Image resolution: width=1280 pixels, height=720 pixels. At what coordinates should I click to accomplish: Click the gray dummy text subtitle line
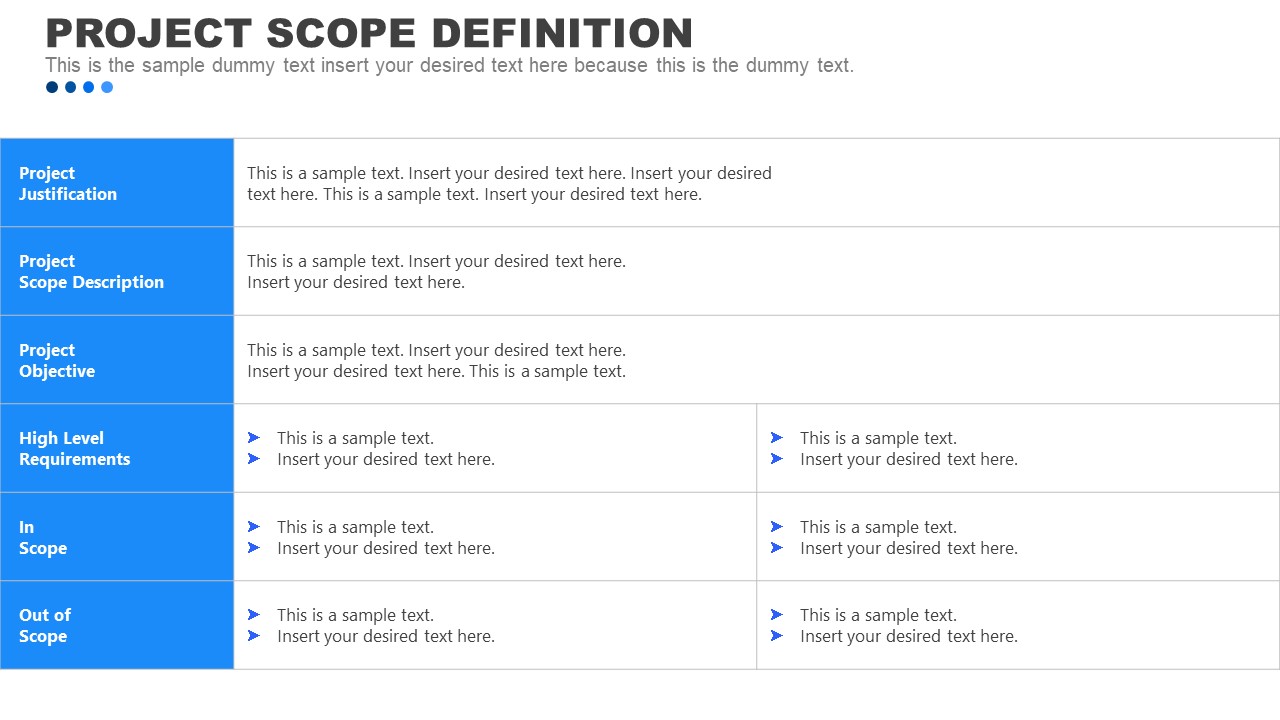pyautogui.click(x=449, y=66)
